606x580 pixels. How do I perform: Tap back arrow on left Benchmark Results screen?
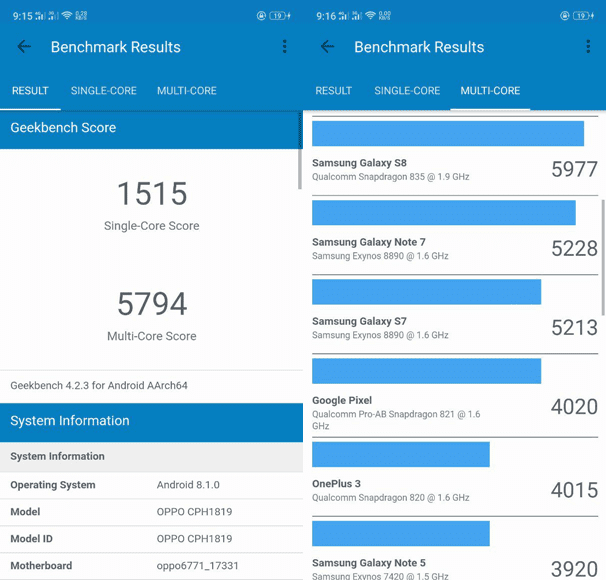point(24,47)
